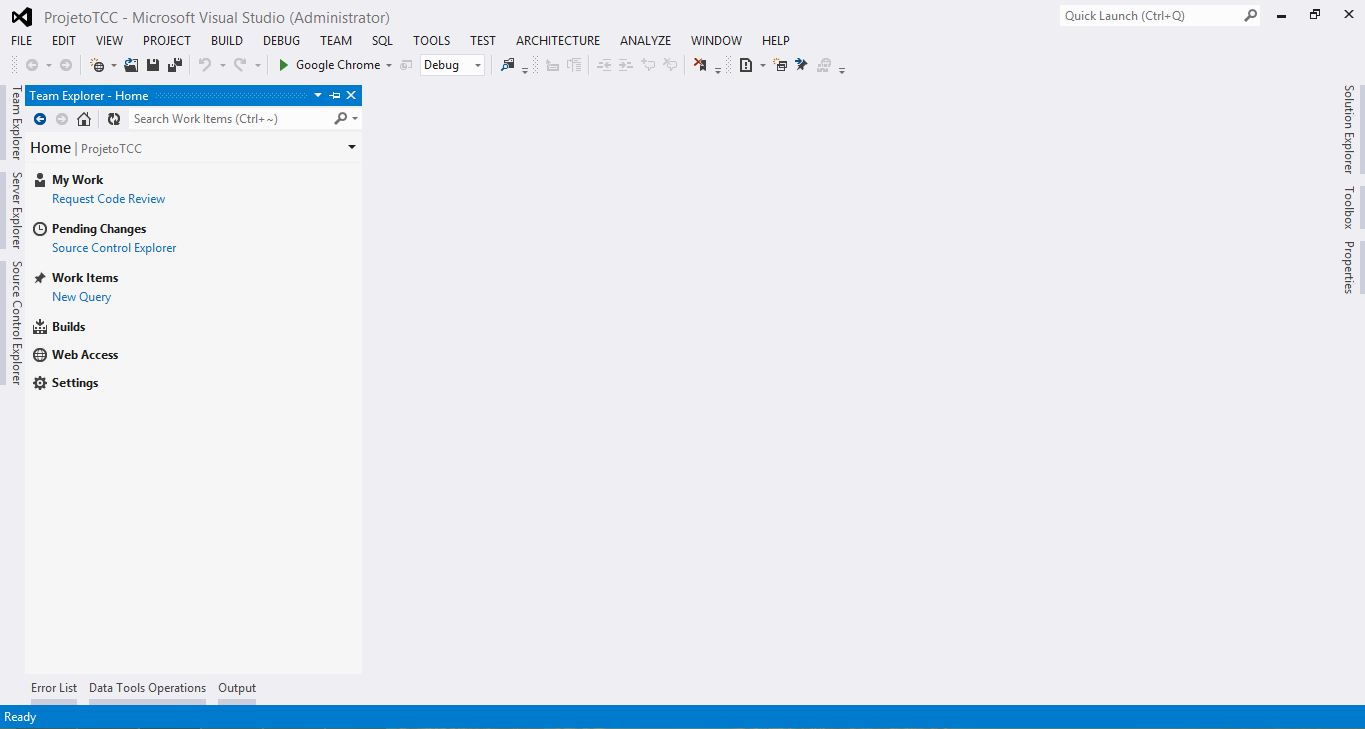Click the search magnifier in Team Explorer

point(340,119)
